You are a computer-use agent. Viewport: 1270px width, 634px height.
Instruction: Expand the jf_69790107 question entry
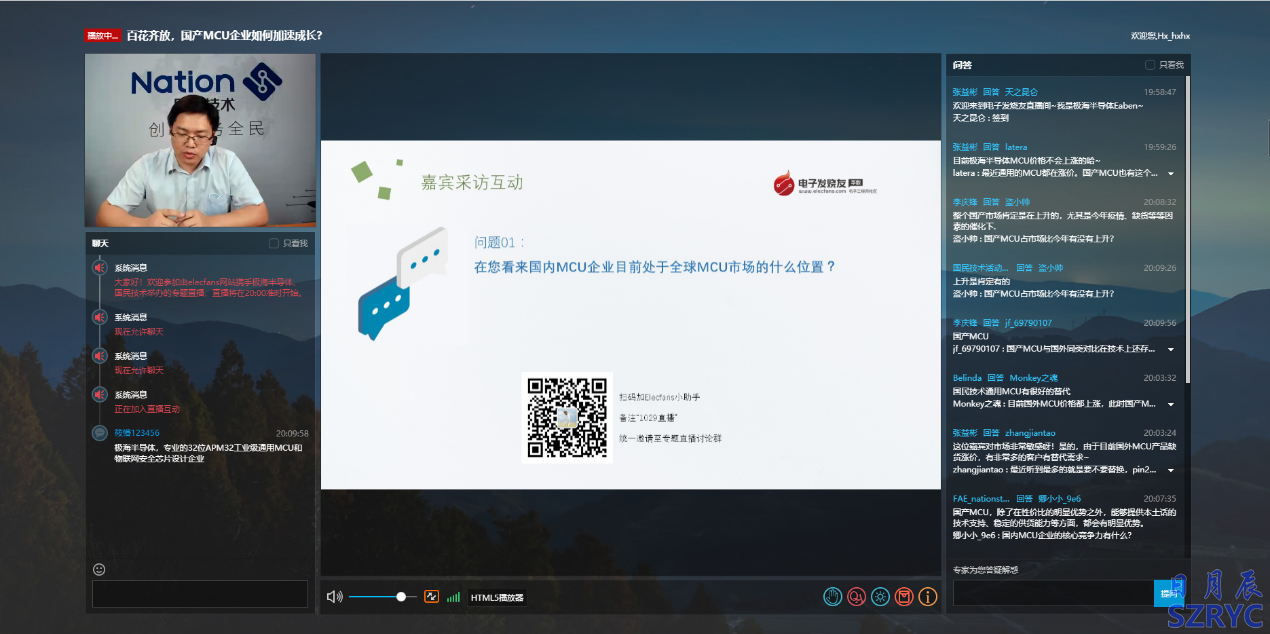tap(1171, 349)
